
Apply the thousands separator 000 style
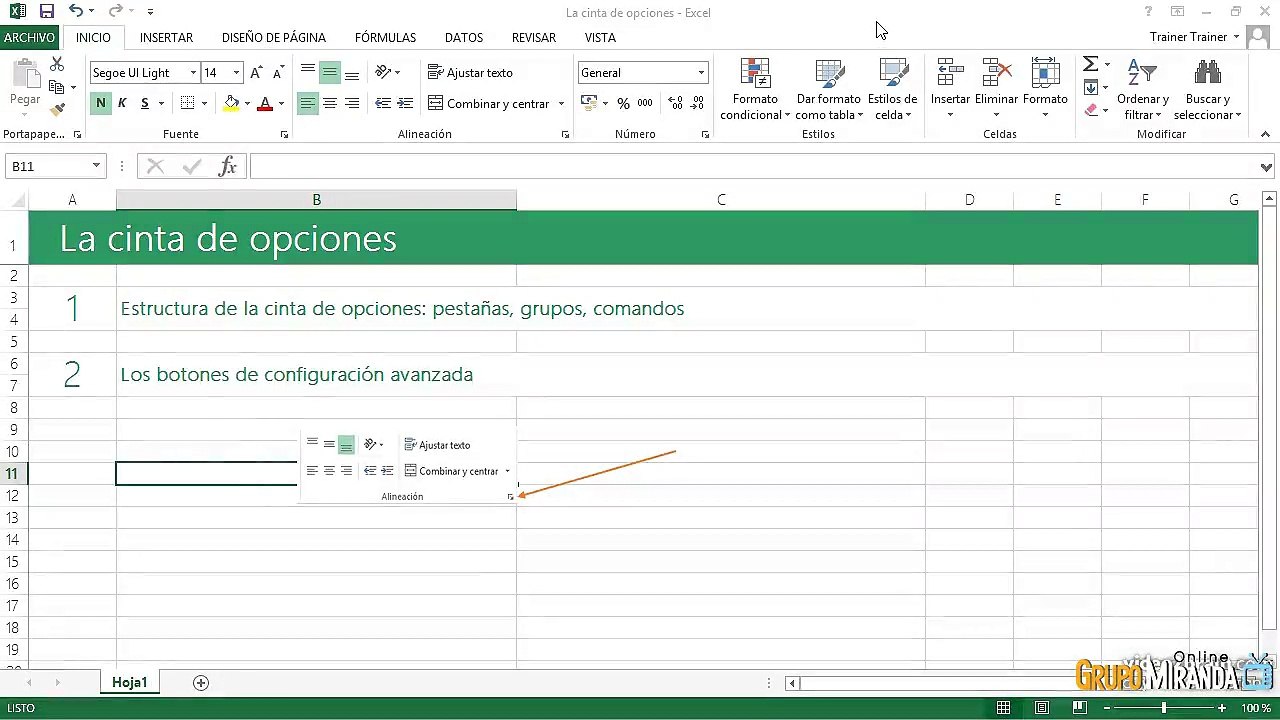click(x=645, y=103)
